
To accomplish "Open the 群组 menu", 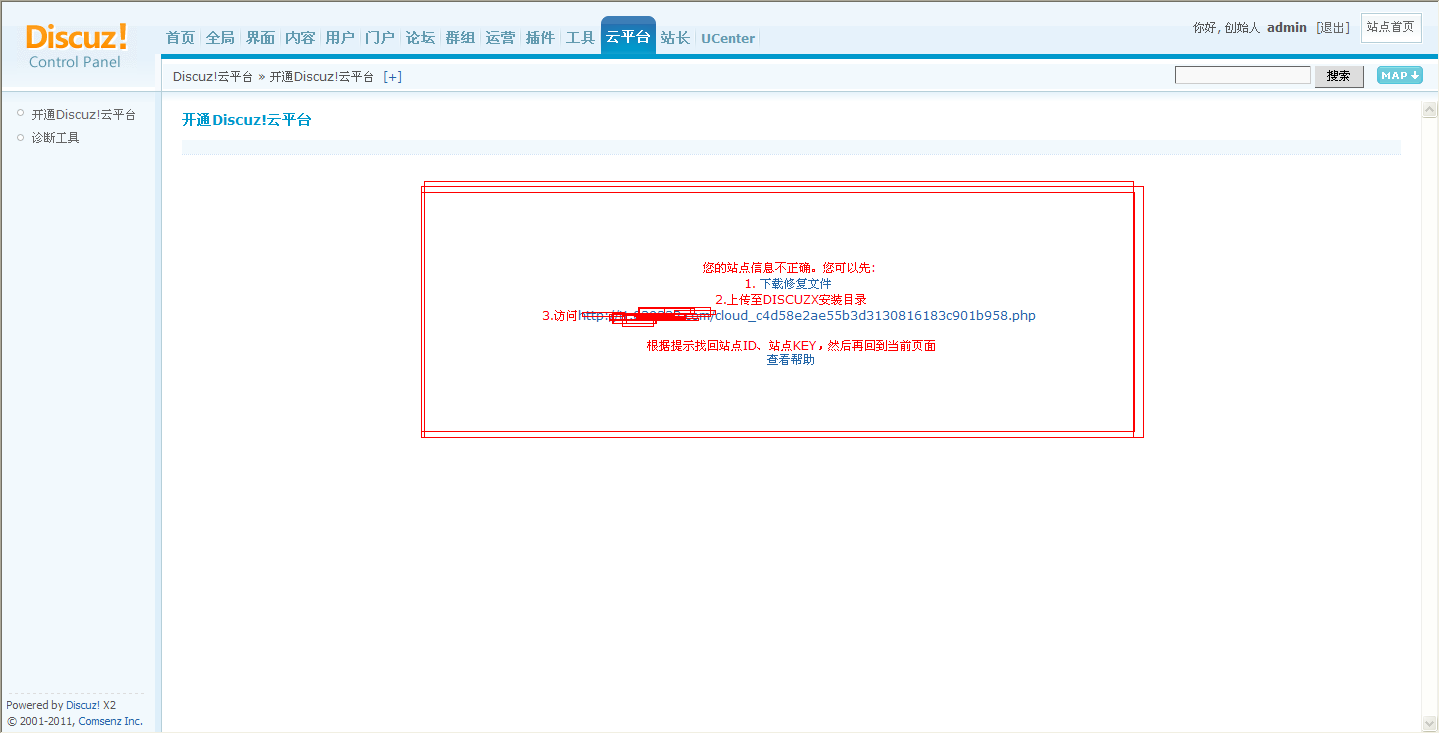I will coord(460,38).
